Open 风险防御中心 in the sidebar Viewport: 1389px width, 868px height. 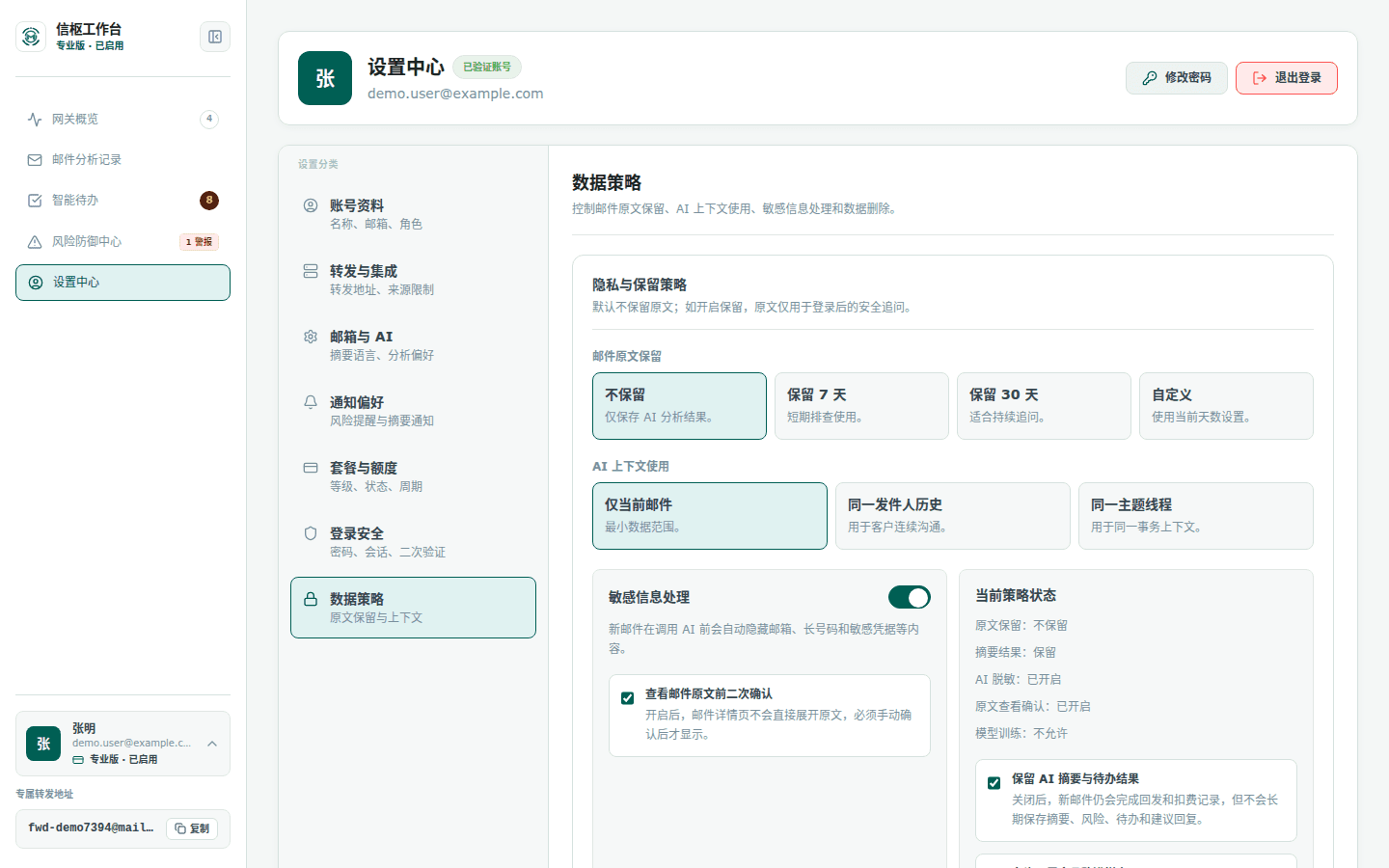tap(123, 242)
